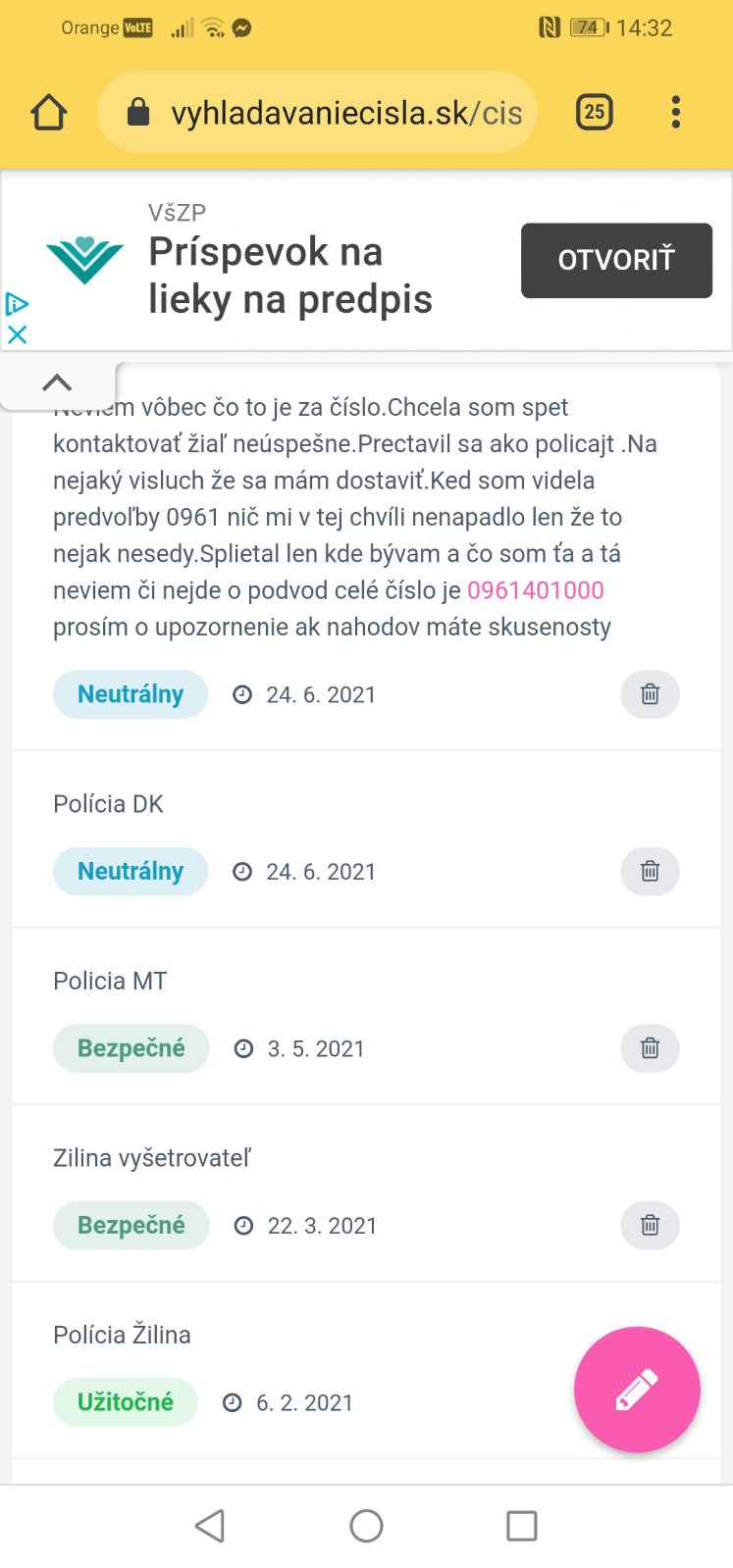Click trash icon next to Policia MT comment
Viewport: 733px width, 1568px height.
pos(650,1048)
